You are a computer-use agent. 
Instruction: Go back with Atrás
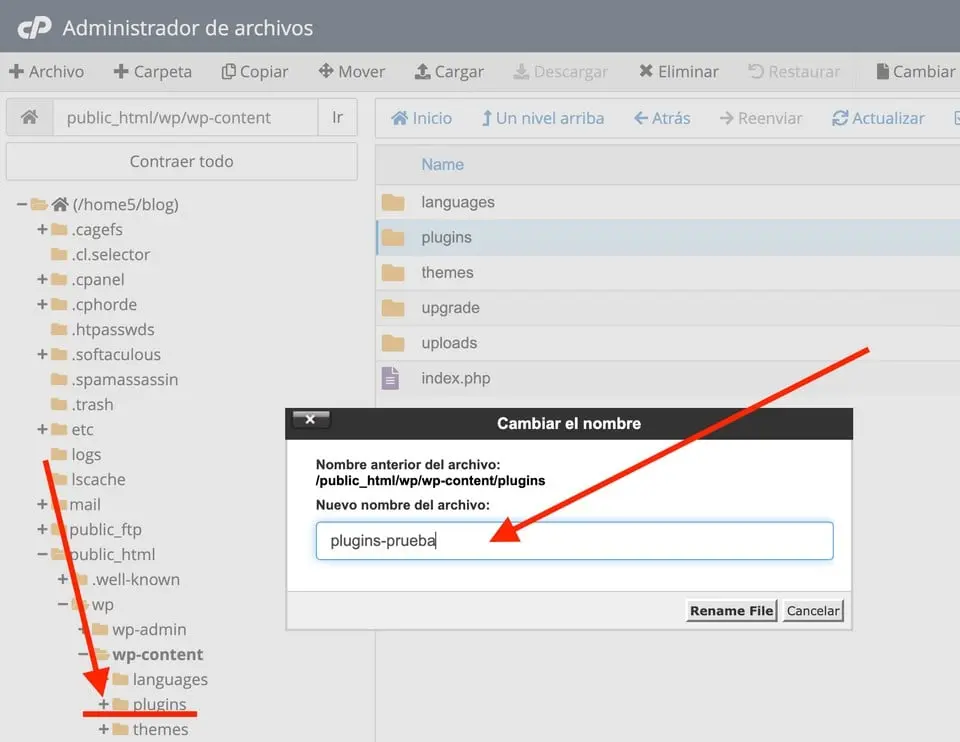pyautogui.click(x=662, y=118)
